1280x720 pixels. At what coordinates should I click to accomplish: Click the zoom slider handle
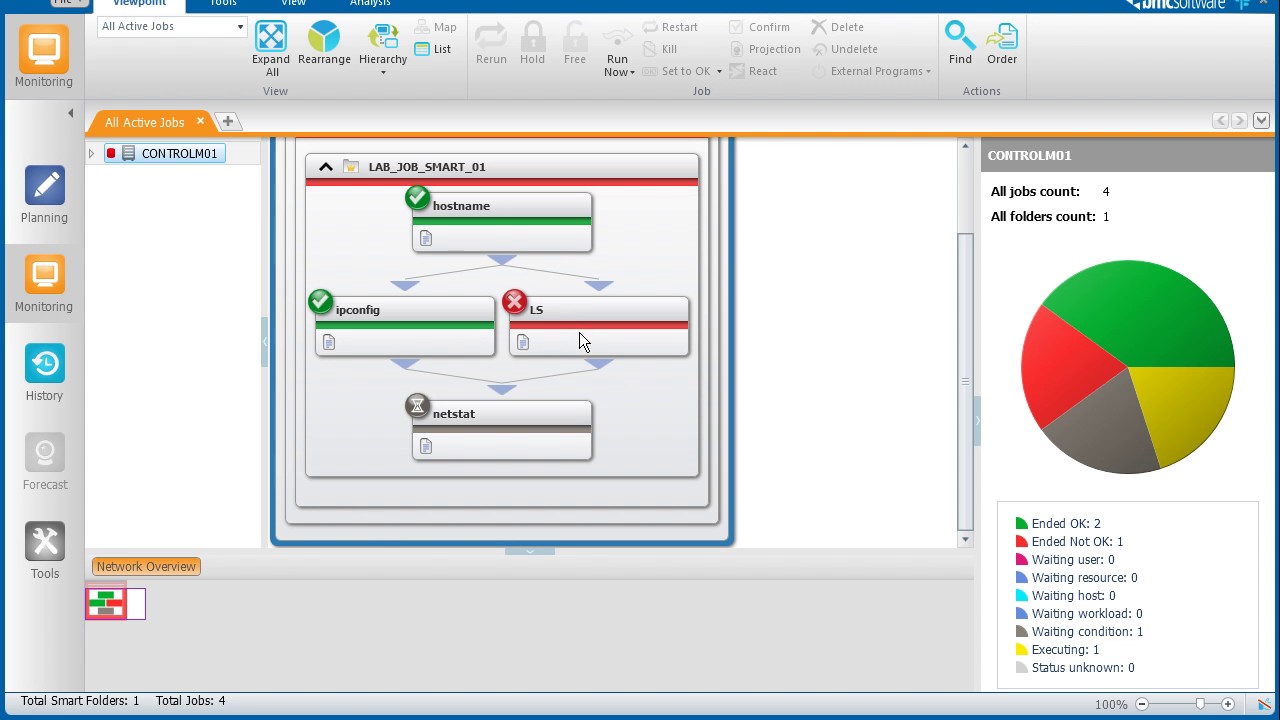pyautogui.click(x=1200, y=705)
